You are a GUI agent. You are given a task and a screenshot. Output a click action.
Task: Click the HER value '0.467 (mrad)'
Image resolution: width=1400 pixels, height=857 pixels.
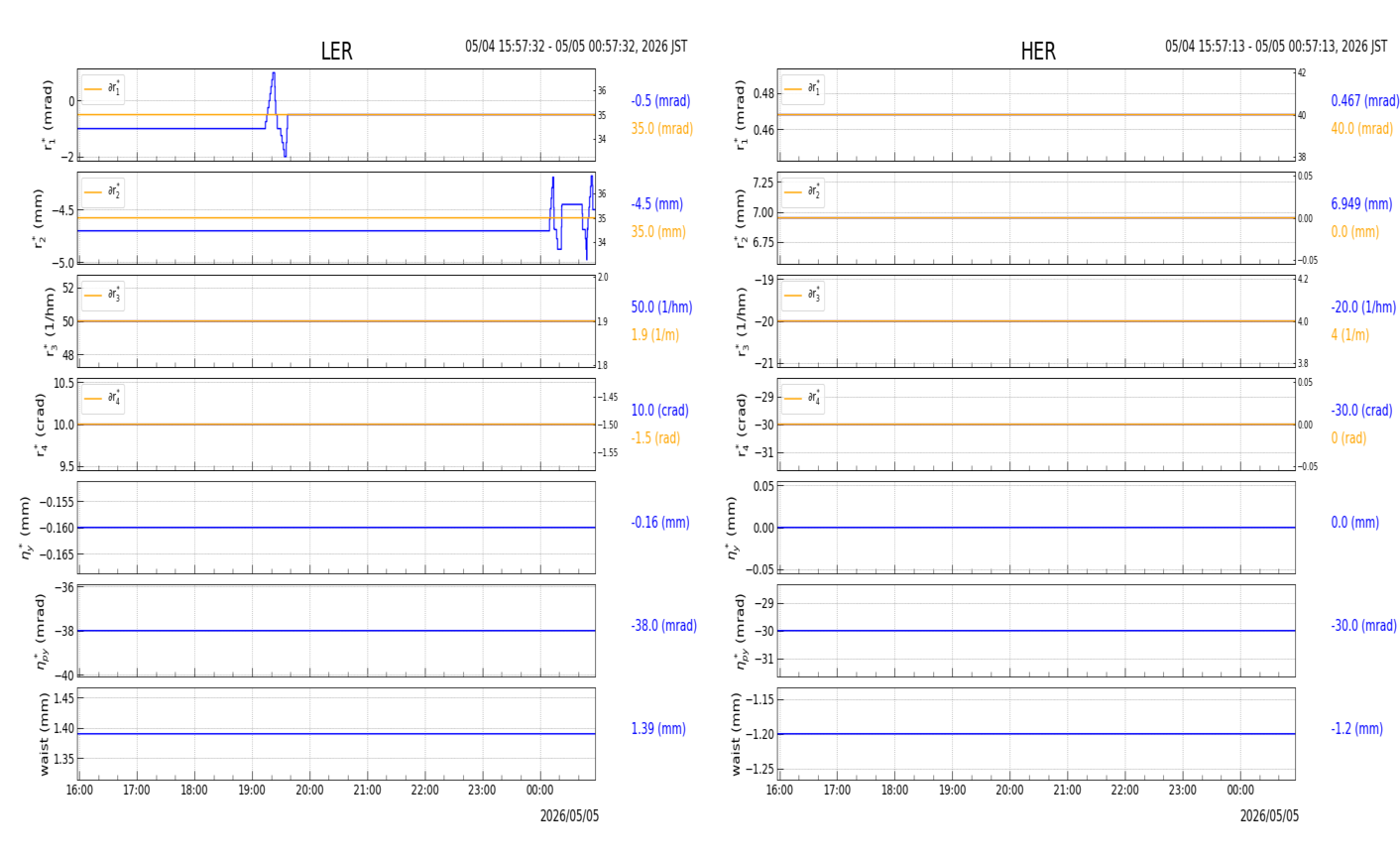pyautogui.click(x=1365, y=101)
